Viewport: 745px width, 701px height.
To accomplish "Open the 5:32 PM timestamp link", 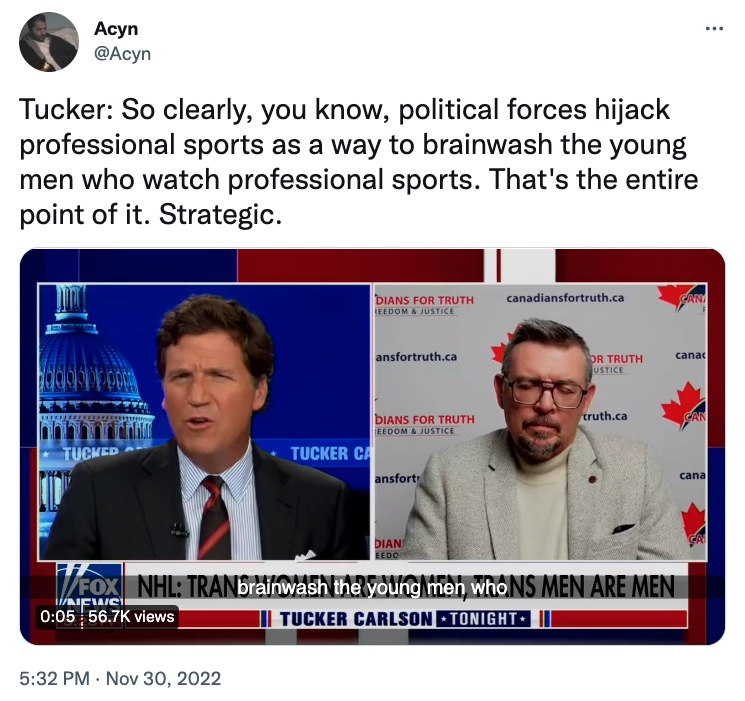I will (x=54, y=678).
